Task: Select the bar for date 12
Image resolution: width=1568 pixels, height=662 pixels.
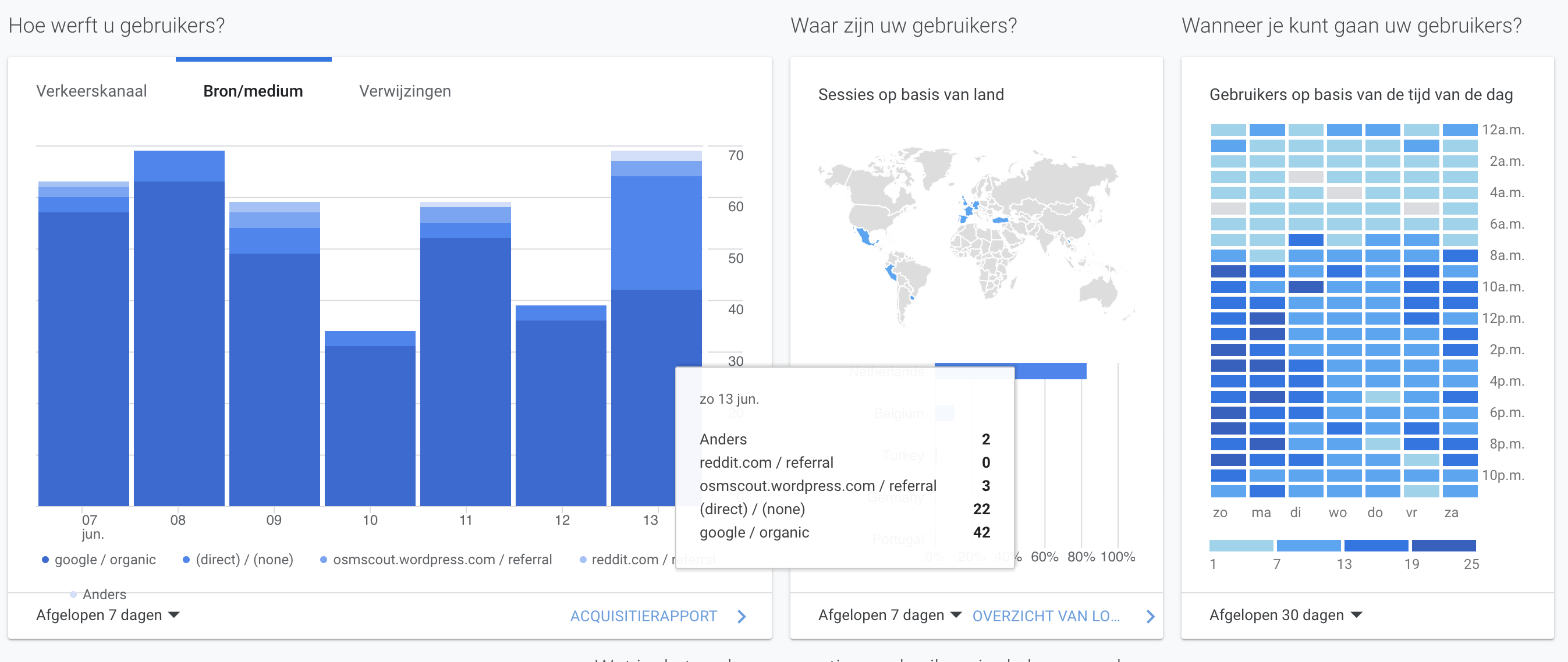Action: click(x=561, y=406)
